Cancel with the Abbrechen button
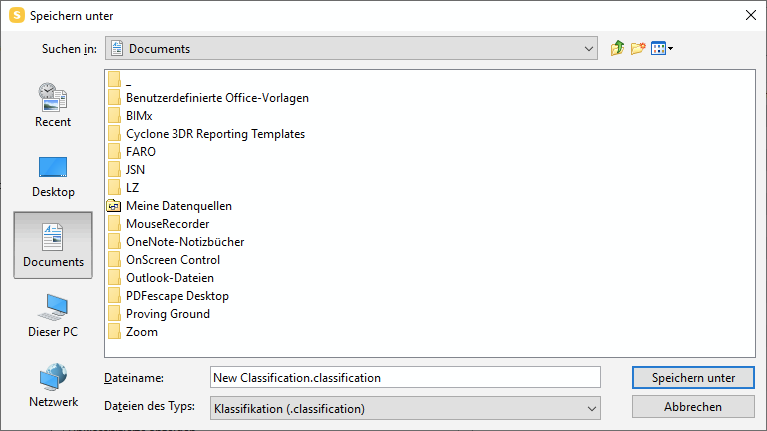This screenshot has width=767, height=431. coord(693,407)
